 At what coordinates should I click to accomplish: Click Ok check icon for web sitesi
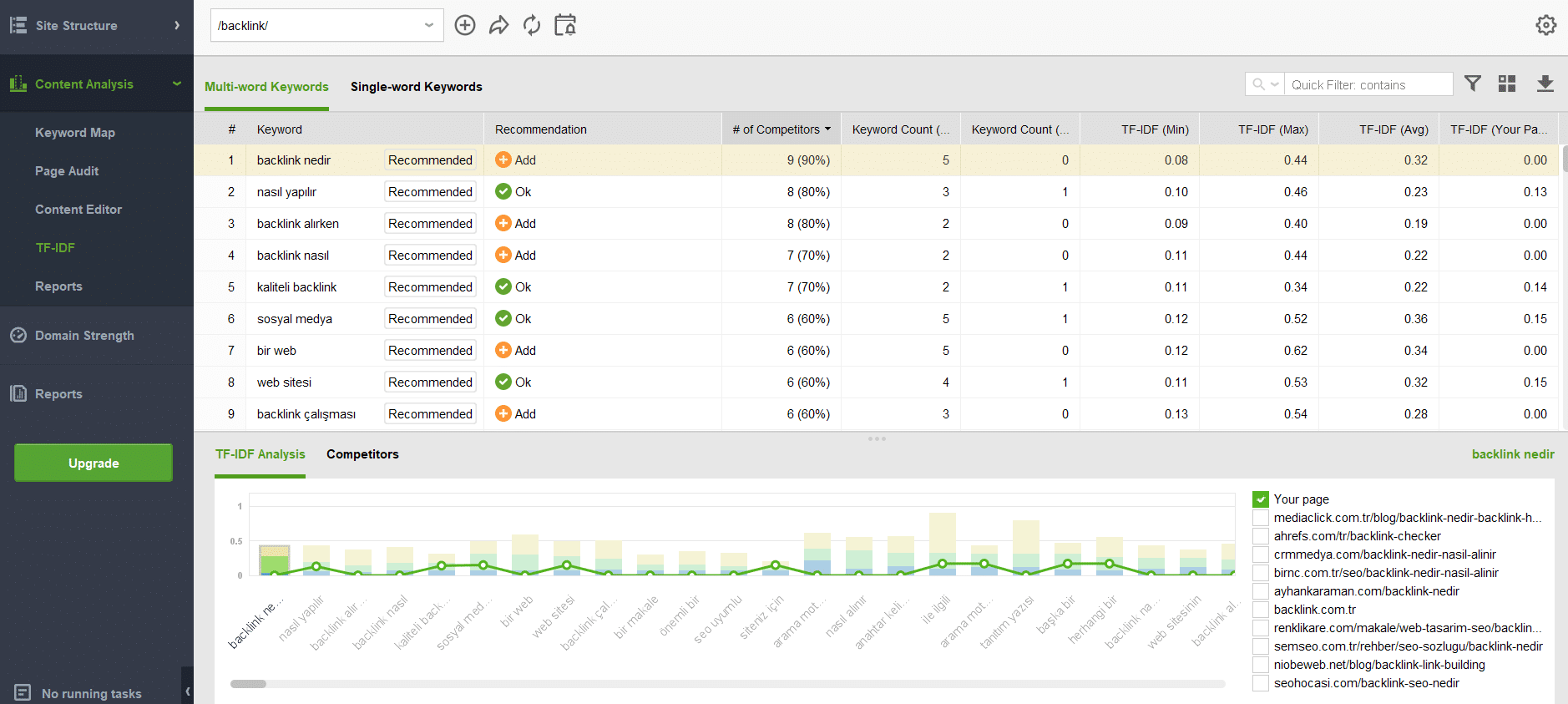pyautogui.click(x=503, y=382)
